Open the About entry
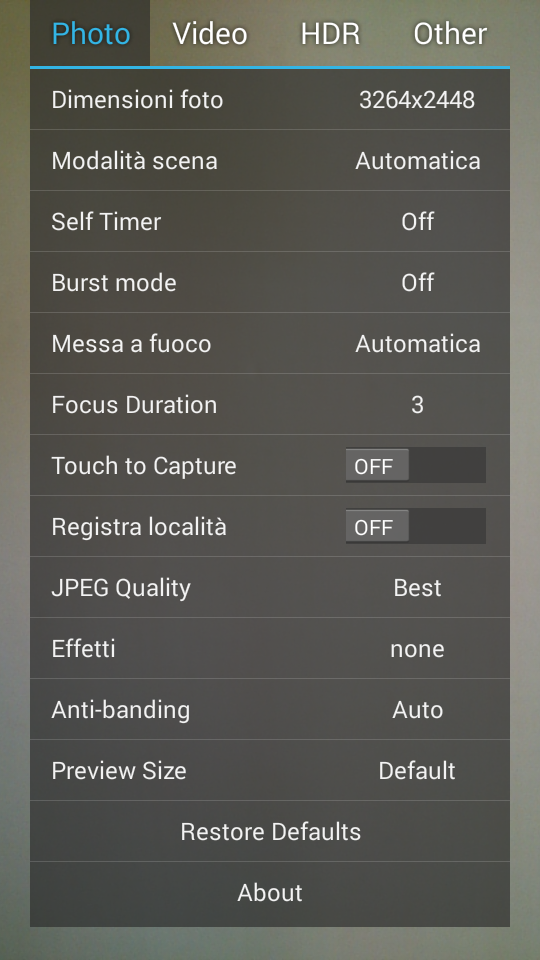The width and height of the screenshot is (540, 960). tap(270, 893)
